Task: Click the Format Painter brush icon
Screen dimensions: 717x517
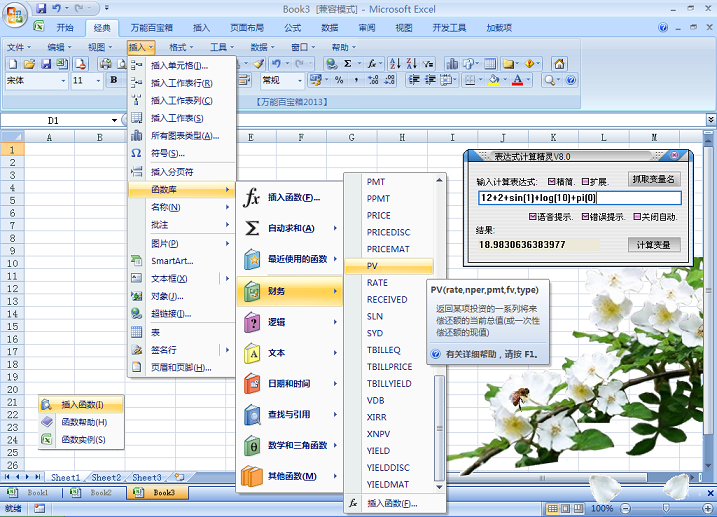Action: pyautogui.click(x=259, y=64)
